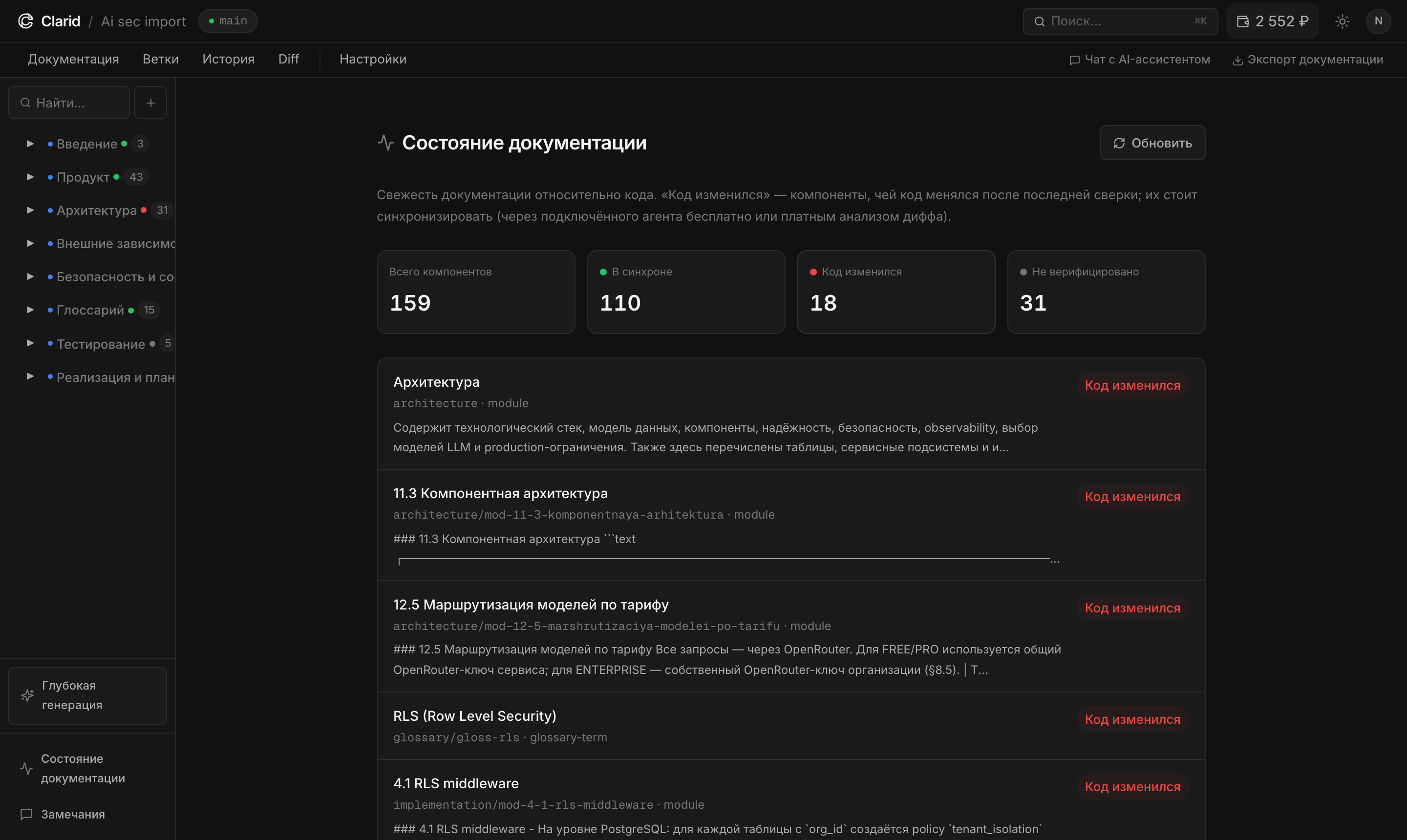Screen dimensions: 1407x840
Task: Click the magnifier icon in sidebar Найти field
Action: click(x=25, y=103)
